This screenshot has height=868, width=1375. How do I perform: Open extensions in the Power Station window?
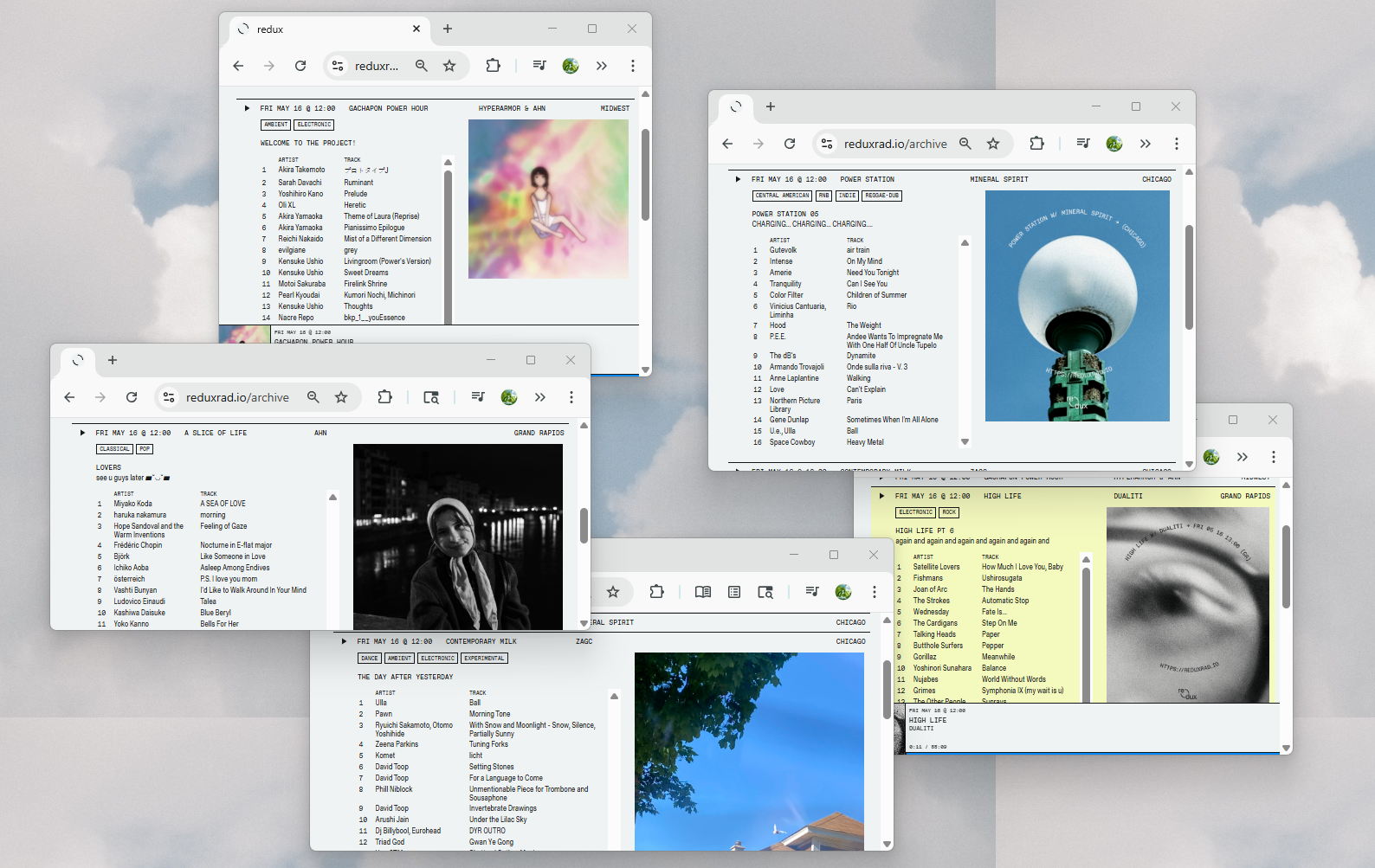[x=1036, y=144]
